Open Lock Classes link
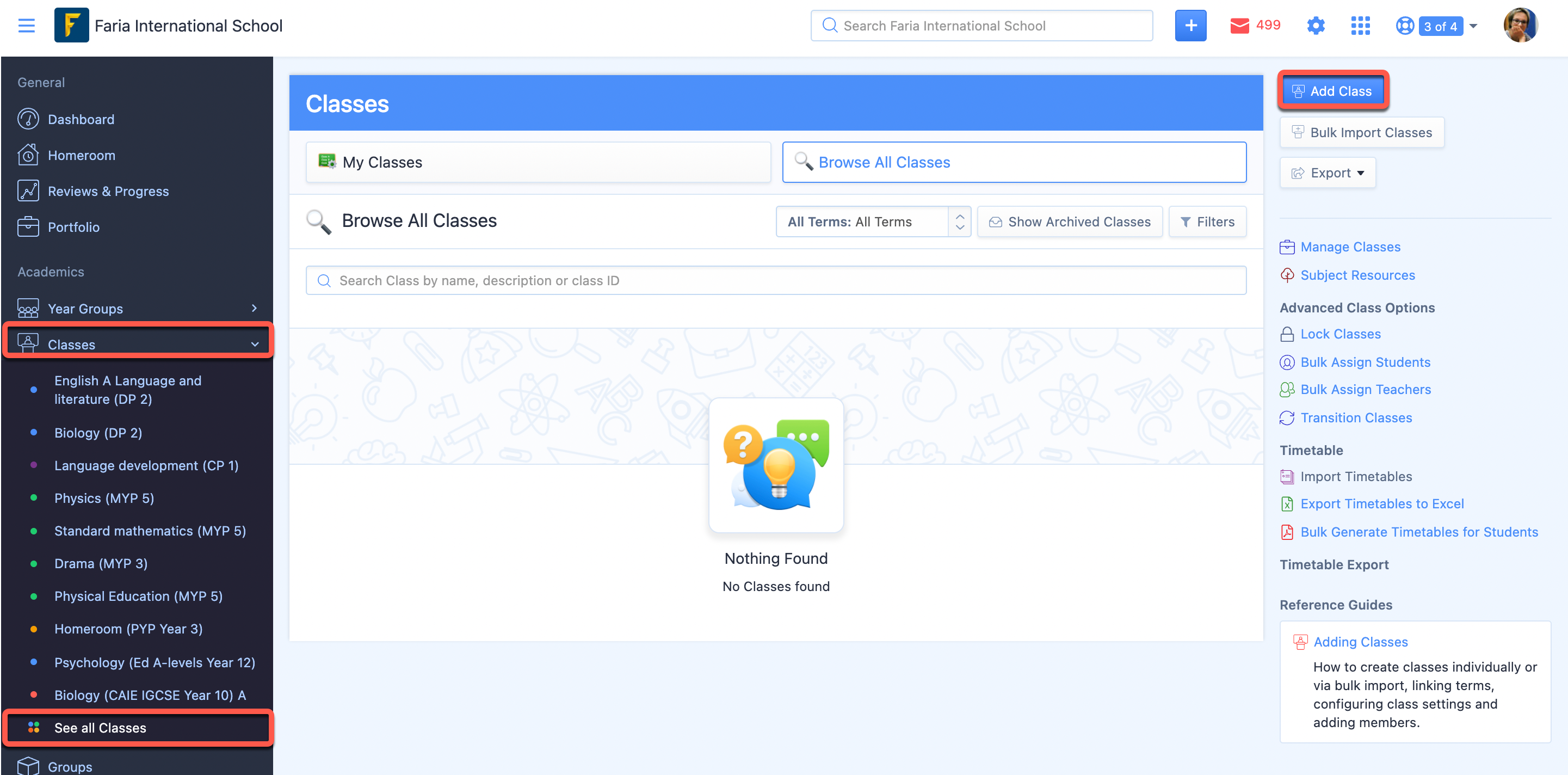 coord(1341,334)
